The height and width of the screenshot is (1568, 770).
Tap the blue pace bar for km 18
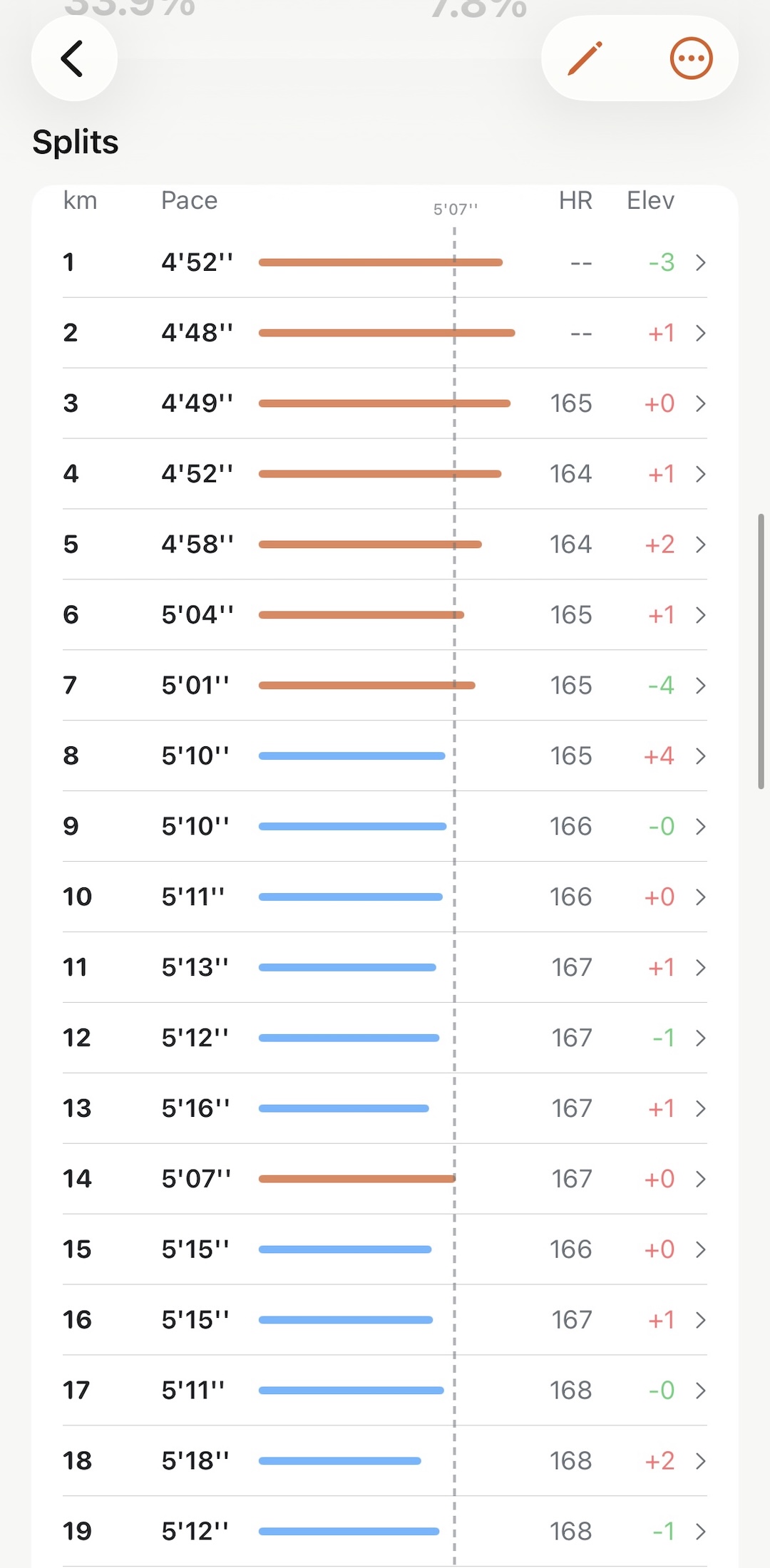[339, 1461]
